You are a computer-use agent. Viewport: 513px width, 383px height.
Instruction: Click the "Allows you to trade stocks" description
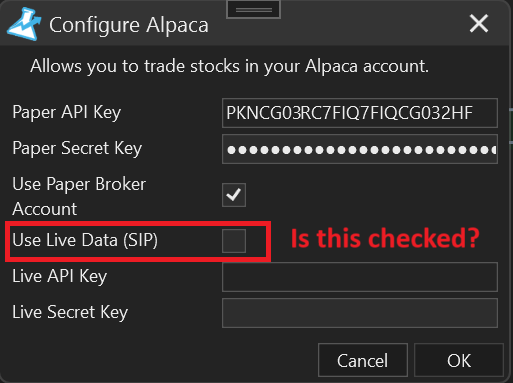229,66
